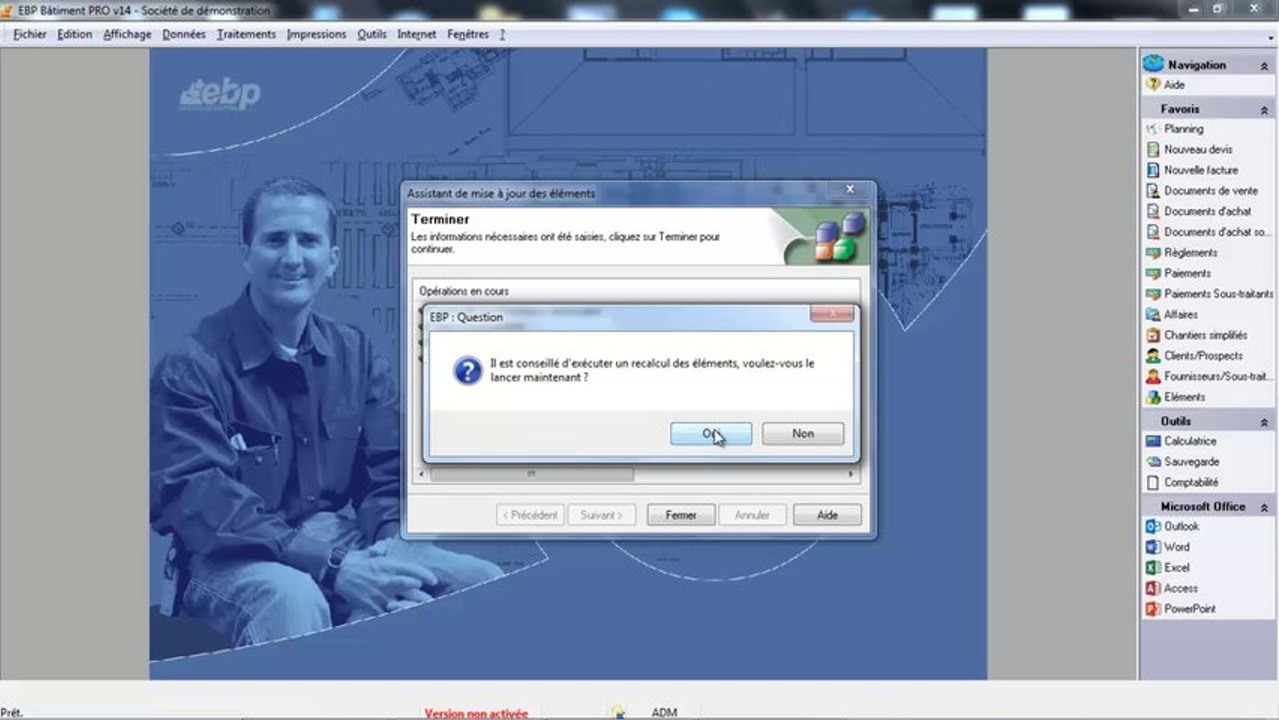Click the Paiements Sous-traitants icon

(1153, 294)
